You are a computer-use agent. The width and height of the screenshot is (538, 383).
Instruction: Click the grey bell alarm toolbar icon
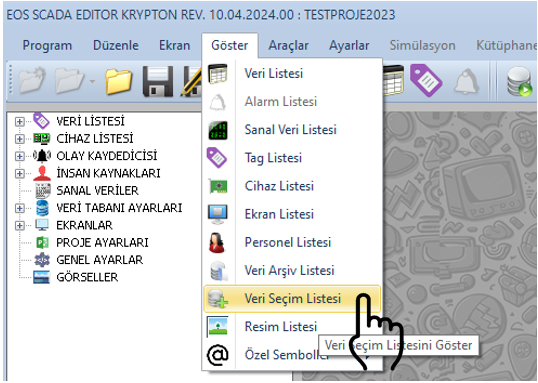(467, 81)
